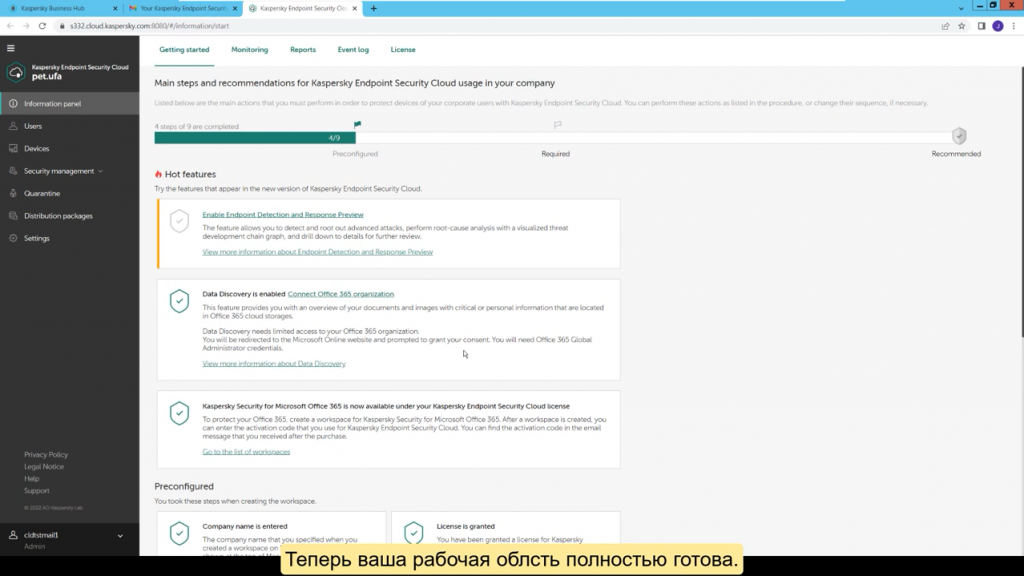Image resolution: width=1024 pixels, height=576 pixels.
Task: Click the Information panel sidebar icon
Action: (x=13, y=104)
